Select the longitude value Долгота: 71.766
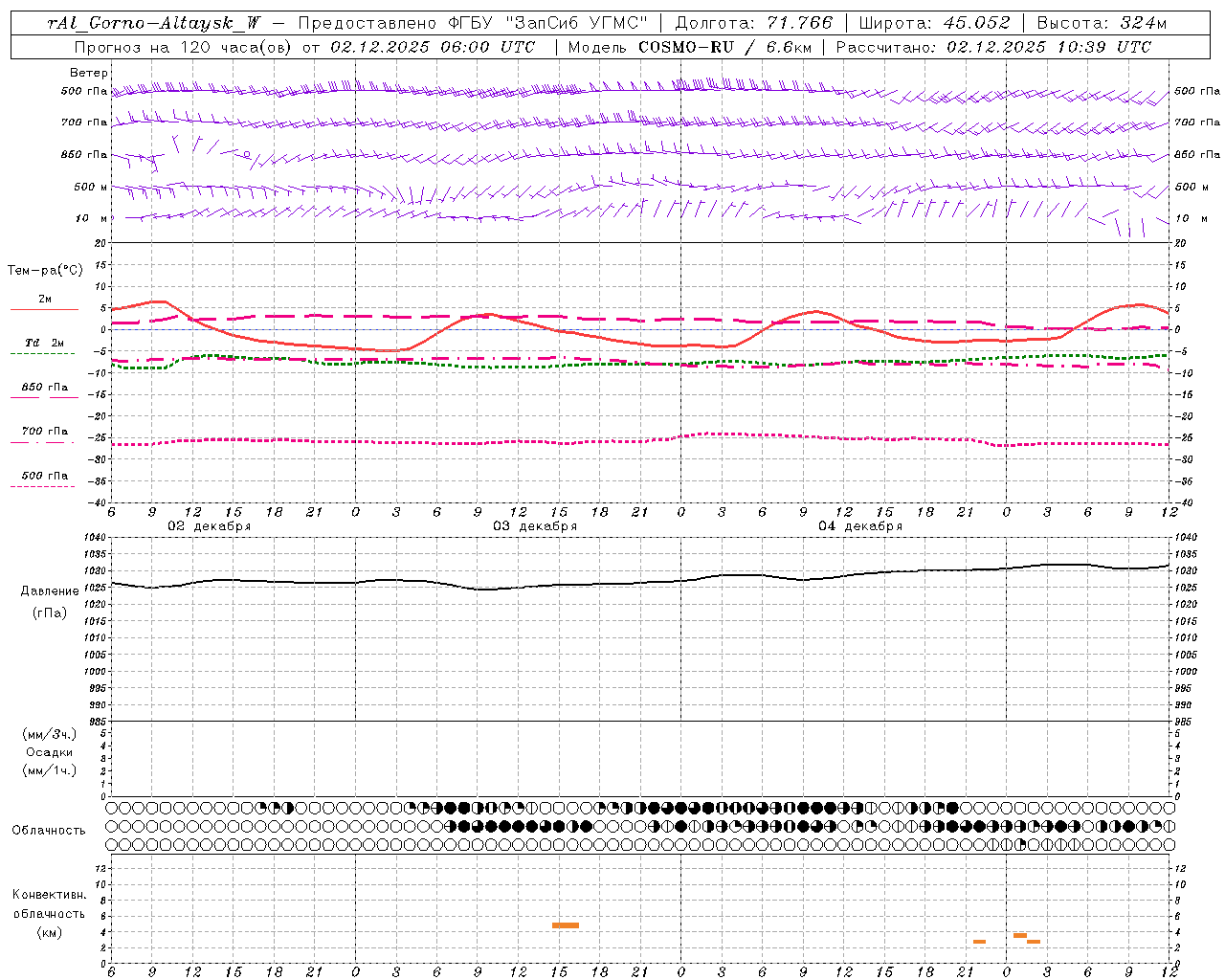The image size is (1225, 980). (754, 23)
